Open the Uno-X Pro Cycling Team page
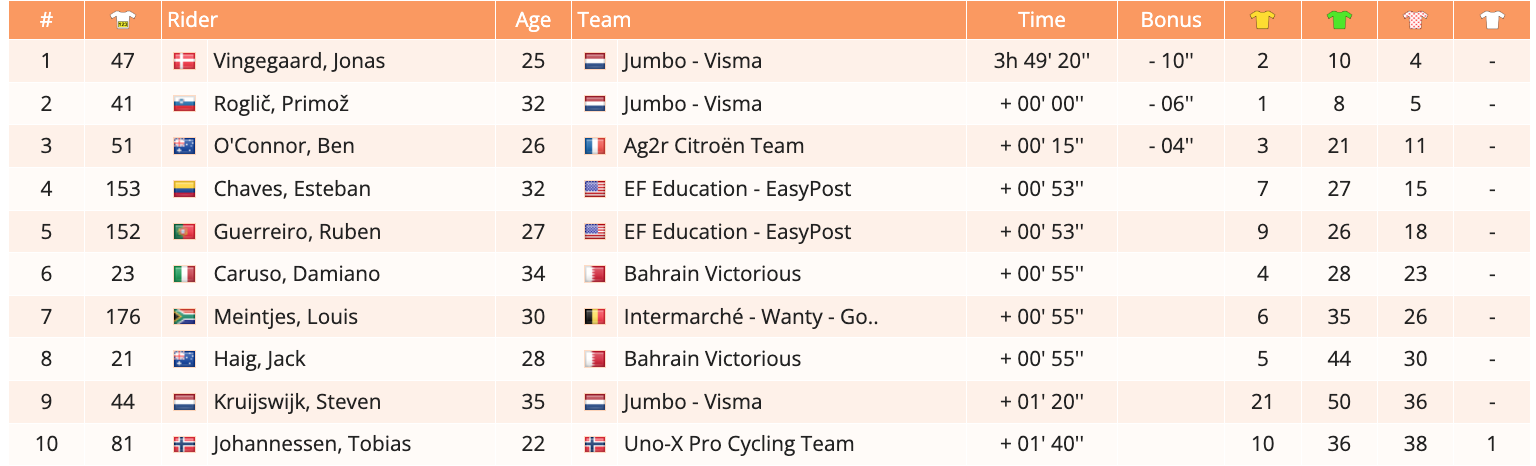Image resolution: width=1536 pixels, height=466 pixels. click(739, 444)
